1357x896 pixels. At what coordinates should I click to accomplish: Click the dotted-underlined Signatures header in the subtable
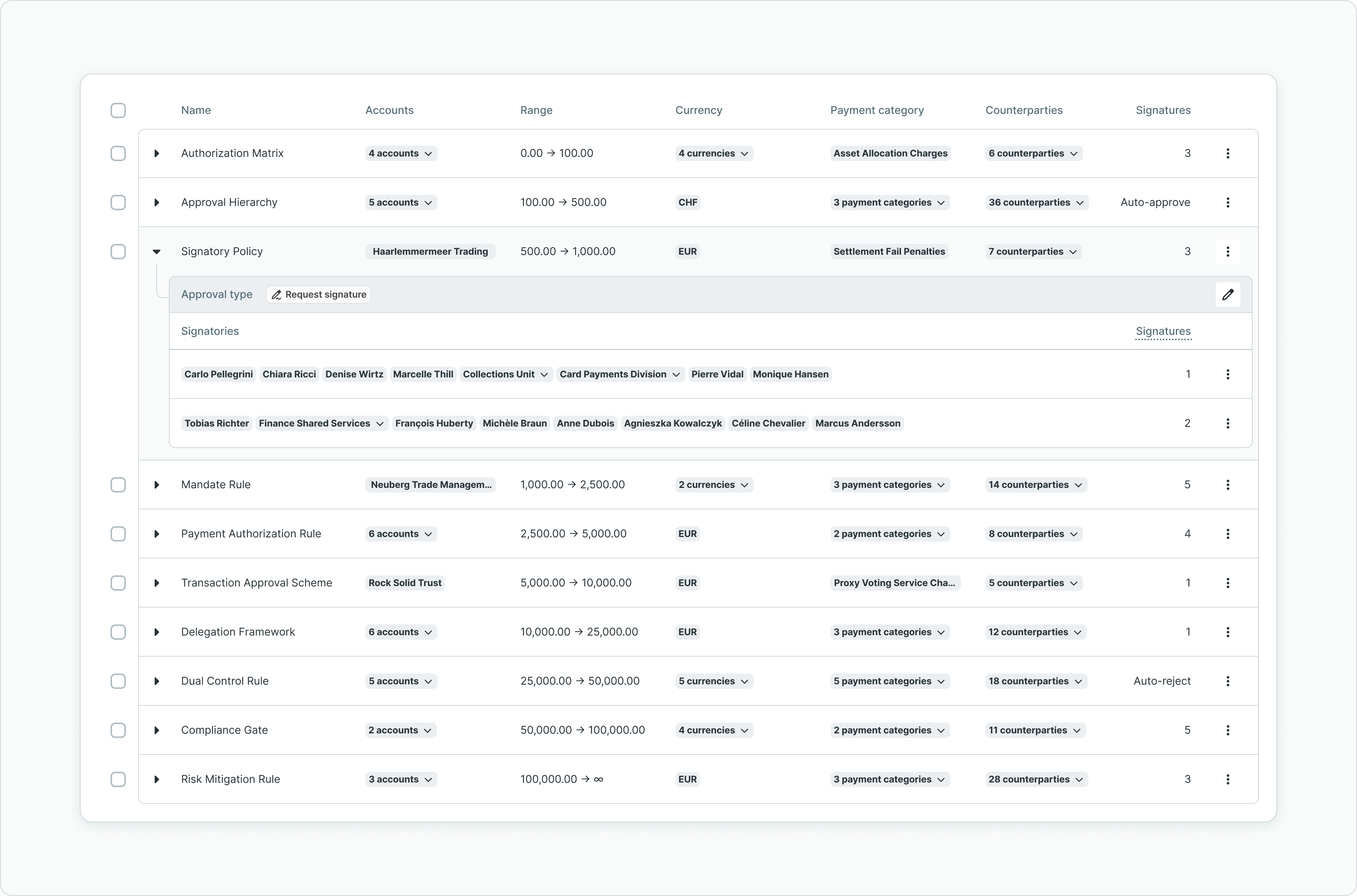click(1163, 331)
